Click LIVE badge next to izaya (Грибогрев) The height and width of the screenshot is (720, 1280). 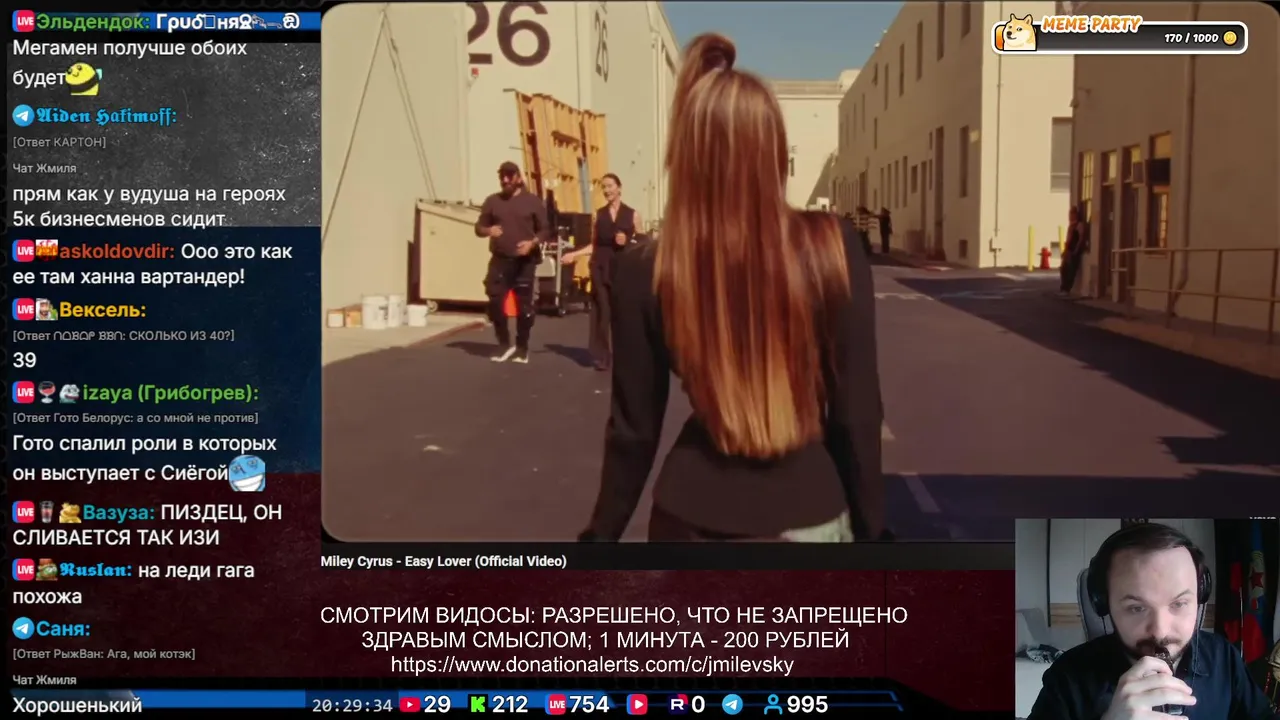tap(23, 393)
